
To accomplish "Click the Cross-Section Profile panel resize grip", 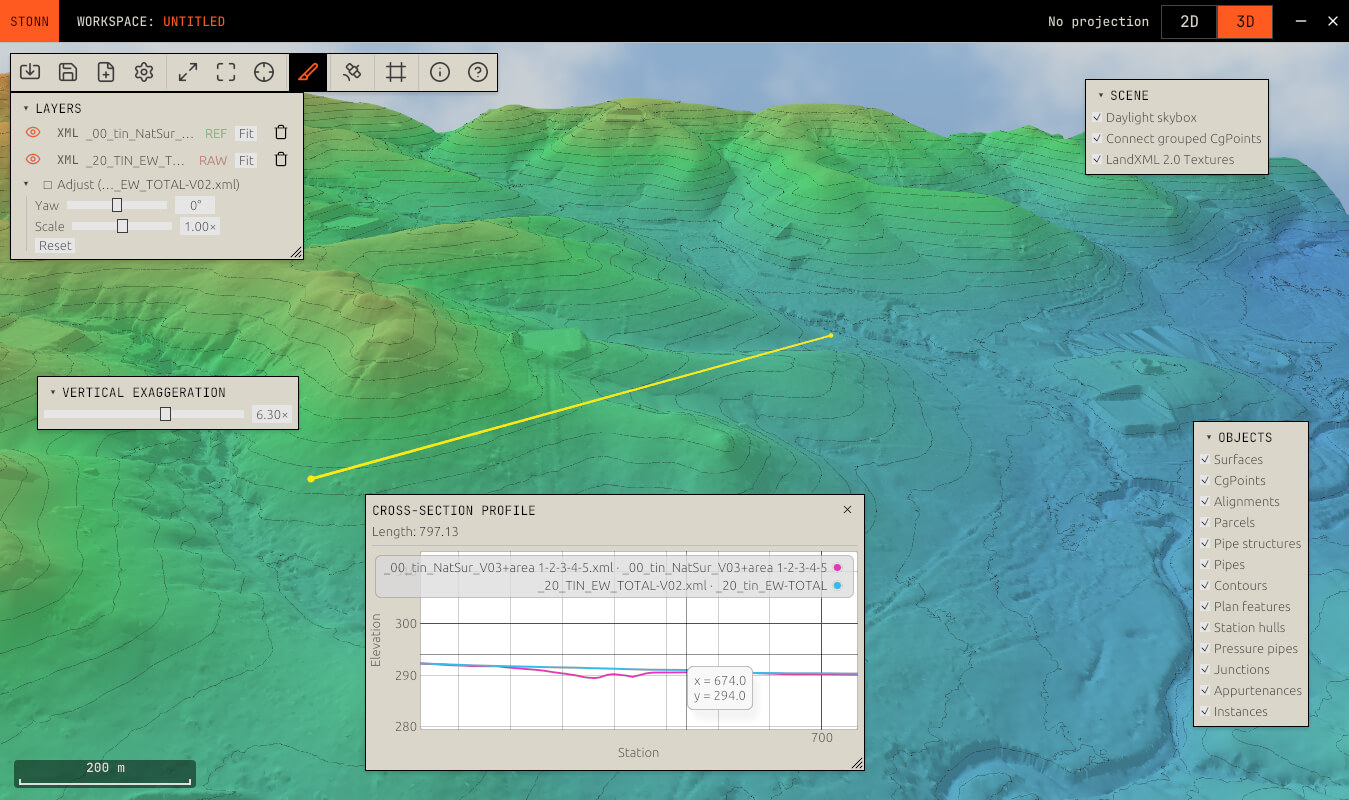I will [x=857, y=763].
